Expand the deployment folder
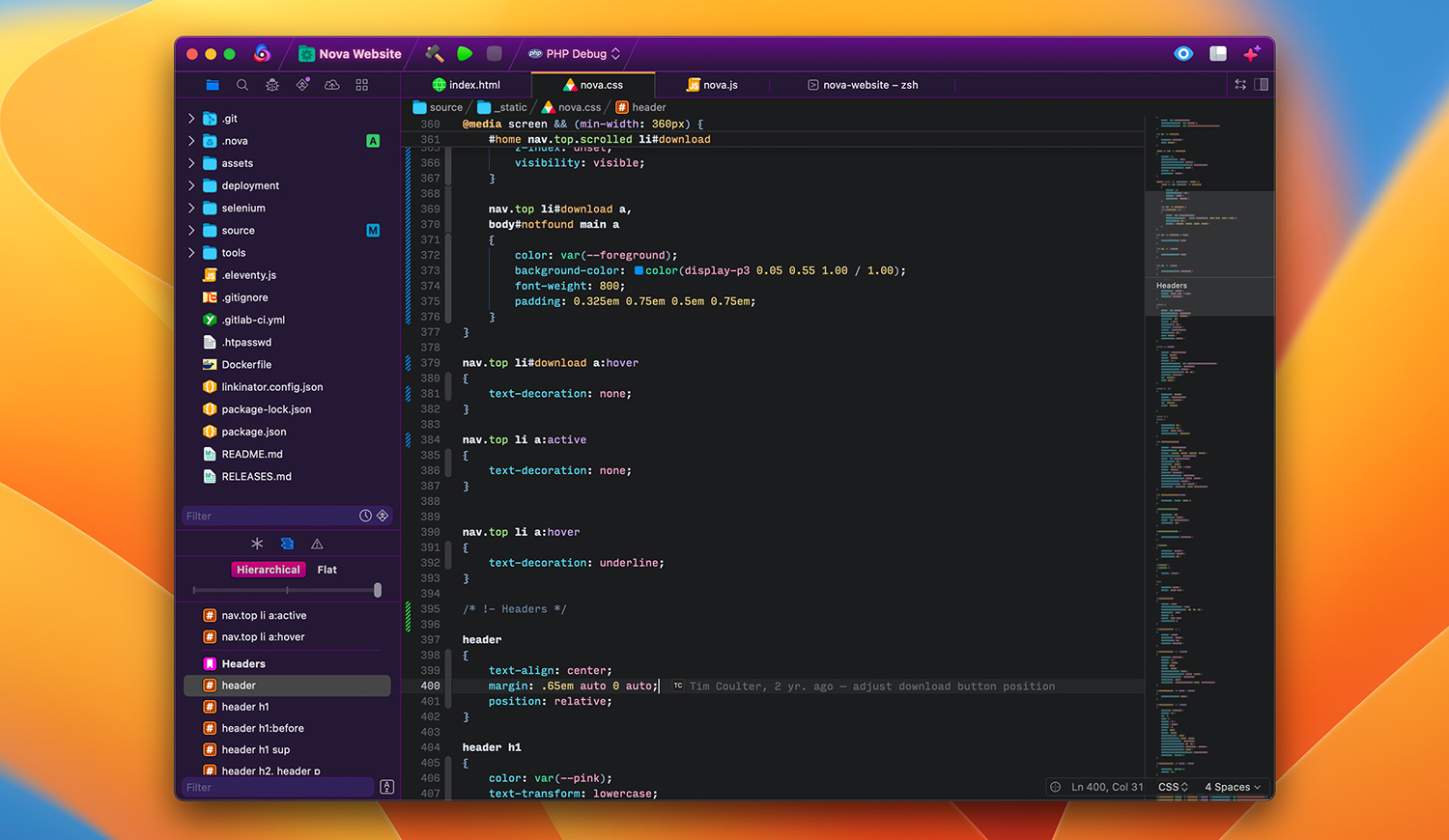The image size is (1449, 840). tap(191, 185)
